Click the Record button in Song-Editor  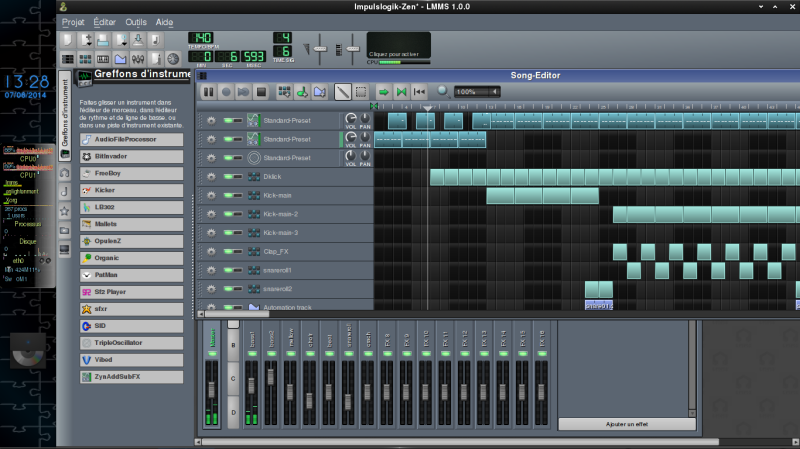click(227, 92)
